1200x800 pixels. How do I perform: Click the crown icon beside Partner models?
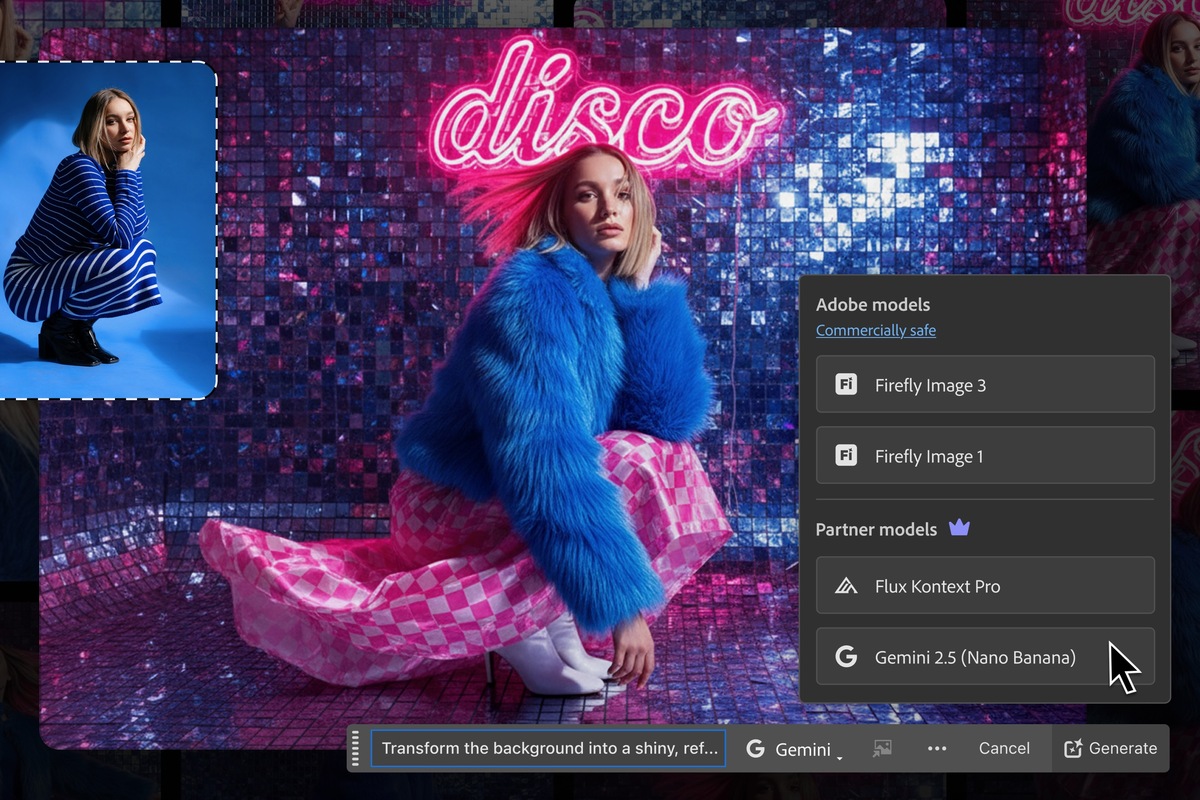click(959, 528)
